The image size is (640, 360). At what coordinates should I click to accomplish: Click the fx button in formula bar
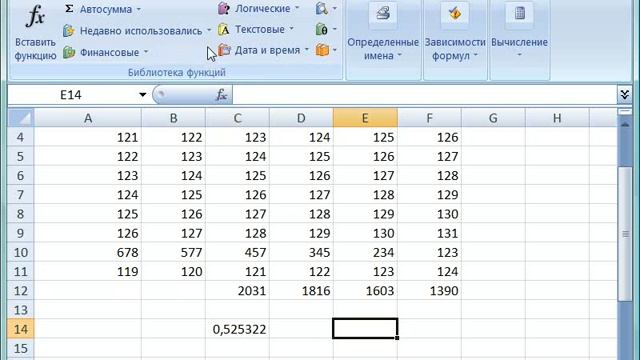[221, 95]
